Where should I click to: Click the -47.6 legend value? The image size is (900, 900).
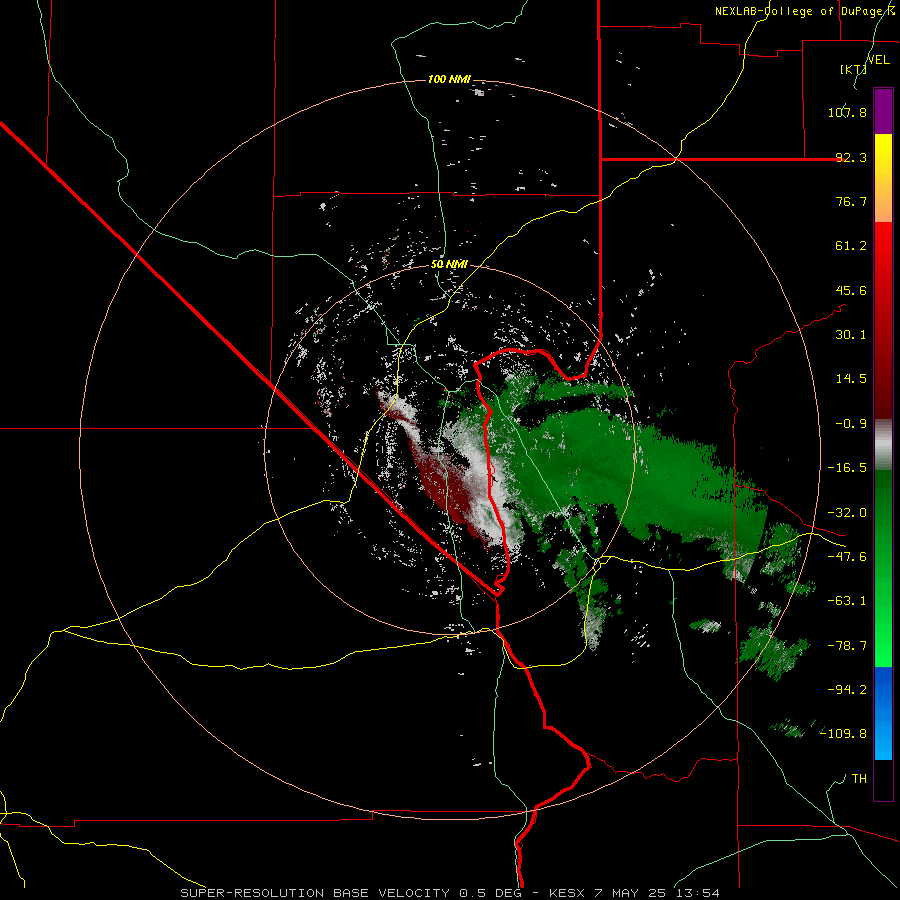click(x=847, y=557)
